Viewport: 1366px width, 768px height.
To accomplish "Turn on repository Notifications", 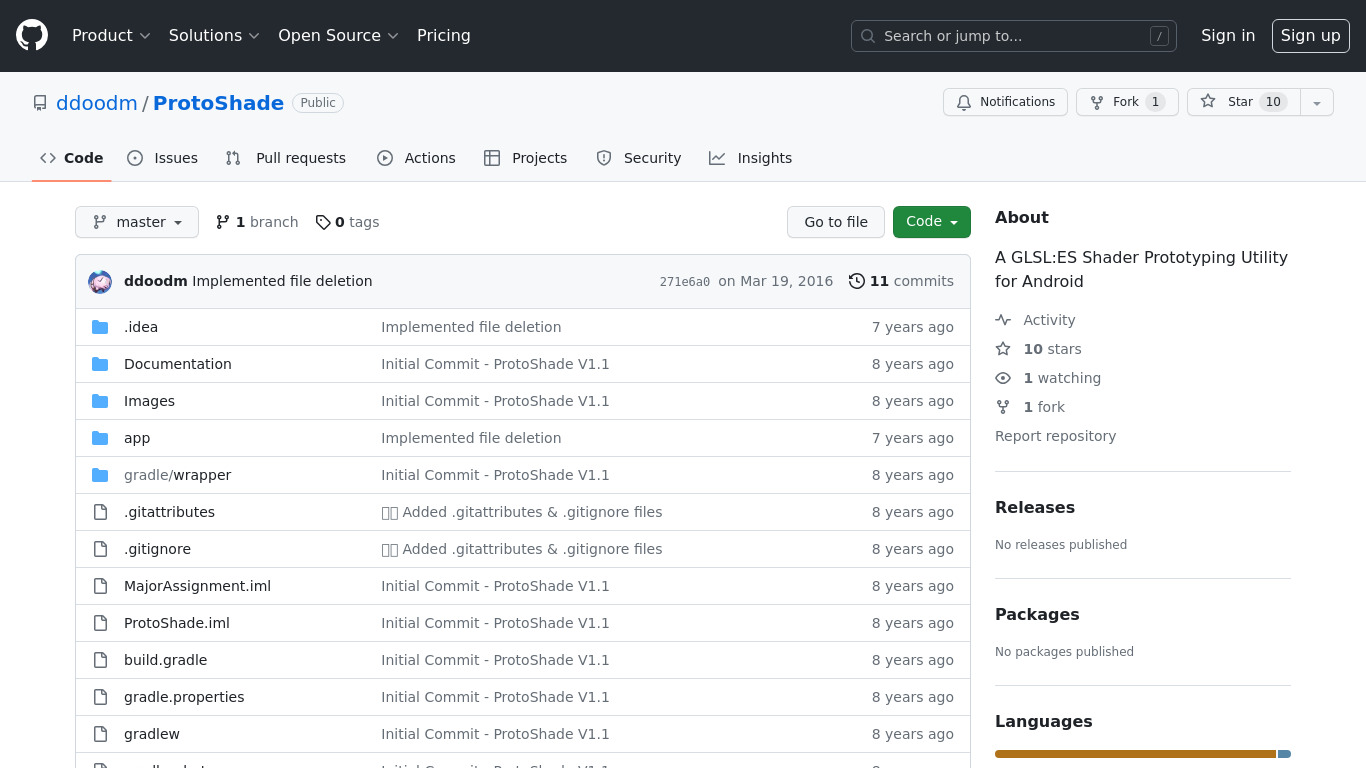I will coord(1005,102).
